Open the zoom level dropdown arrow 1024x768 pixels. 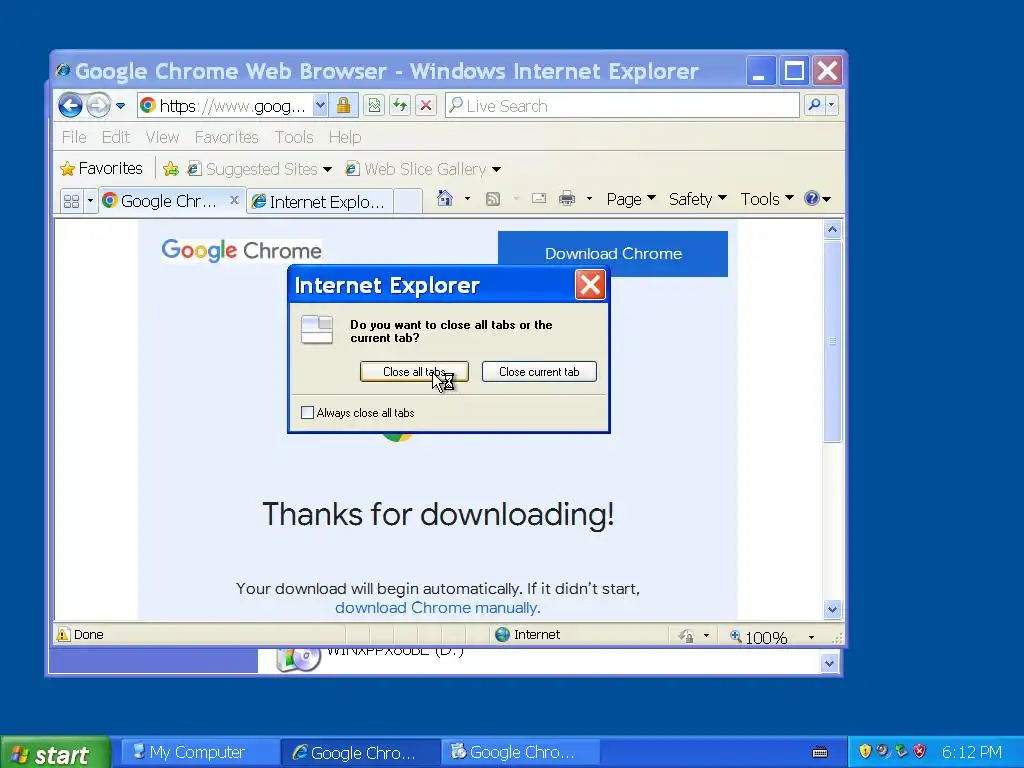tap(811, 637)
